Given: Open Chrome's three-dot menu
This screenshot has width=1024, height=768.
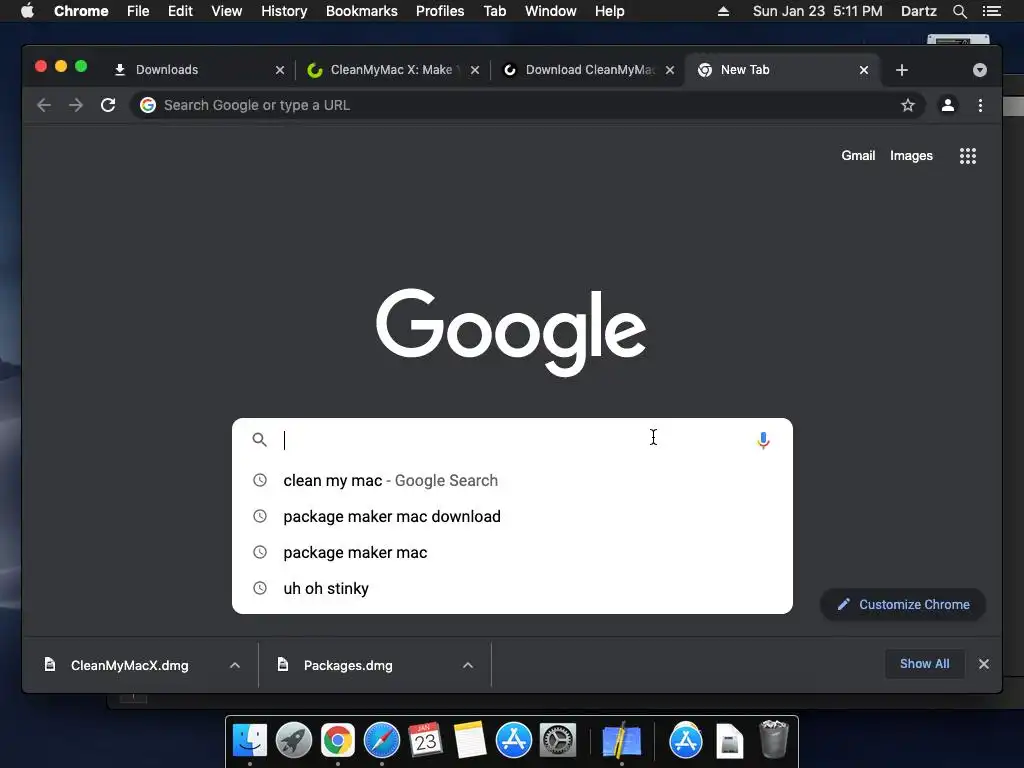Looking at the screenshot, I should (x=980, y=105).
